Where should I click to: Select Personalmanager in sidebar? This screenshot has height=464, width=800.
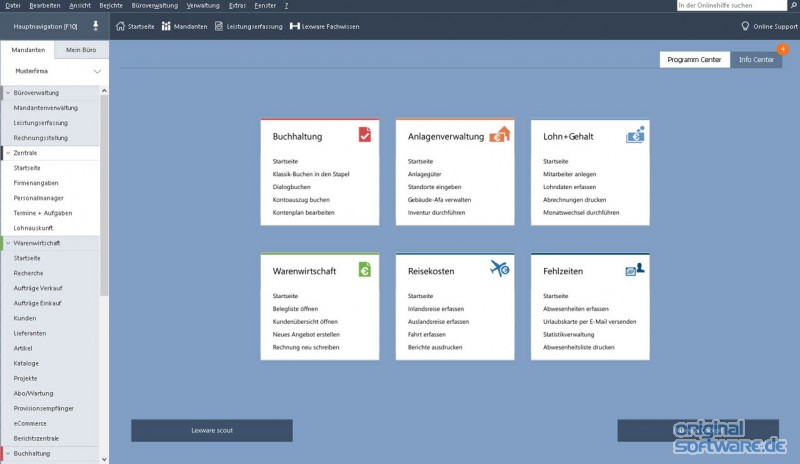coord(39,198)
